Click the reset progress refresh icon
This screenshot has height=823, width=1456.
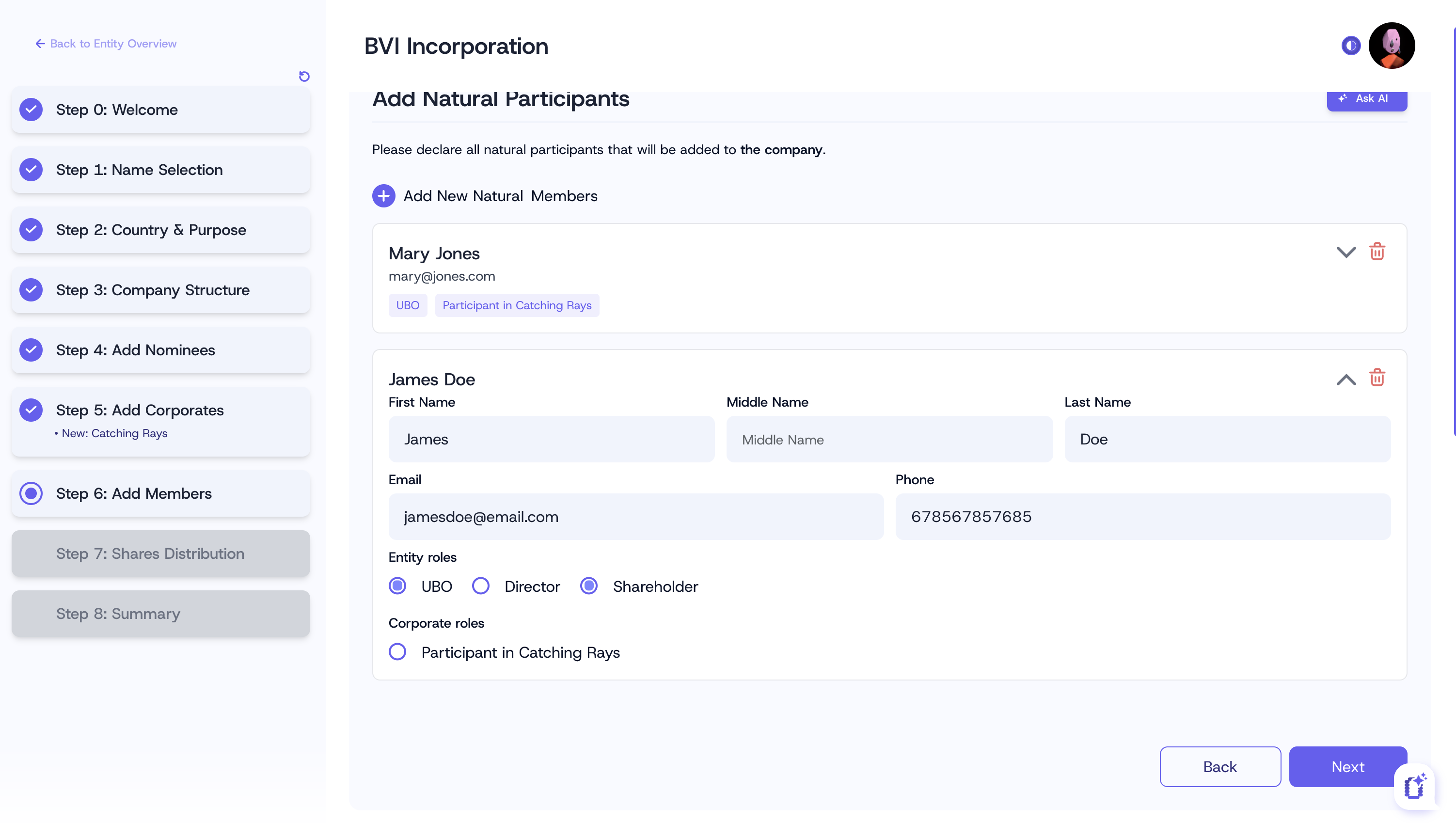click(304, 76)
